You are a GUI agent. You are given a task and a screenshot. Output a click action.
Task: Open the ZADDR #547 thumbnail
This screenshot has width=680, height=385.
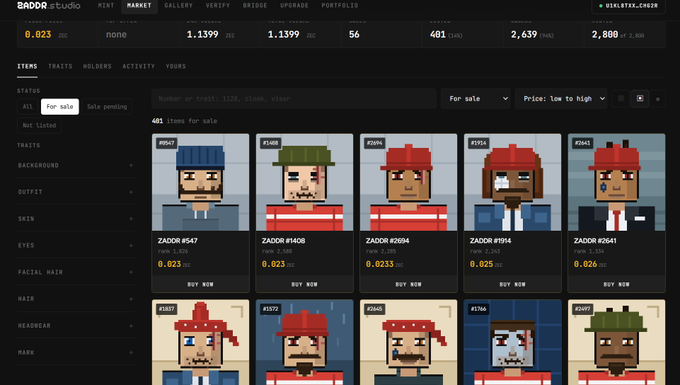click(x=200, y=182)
